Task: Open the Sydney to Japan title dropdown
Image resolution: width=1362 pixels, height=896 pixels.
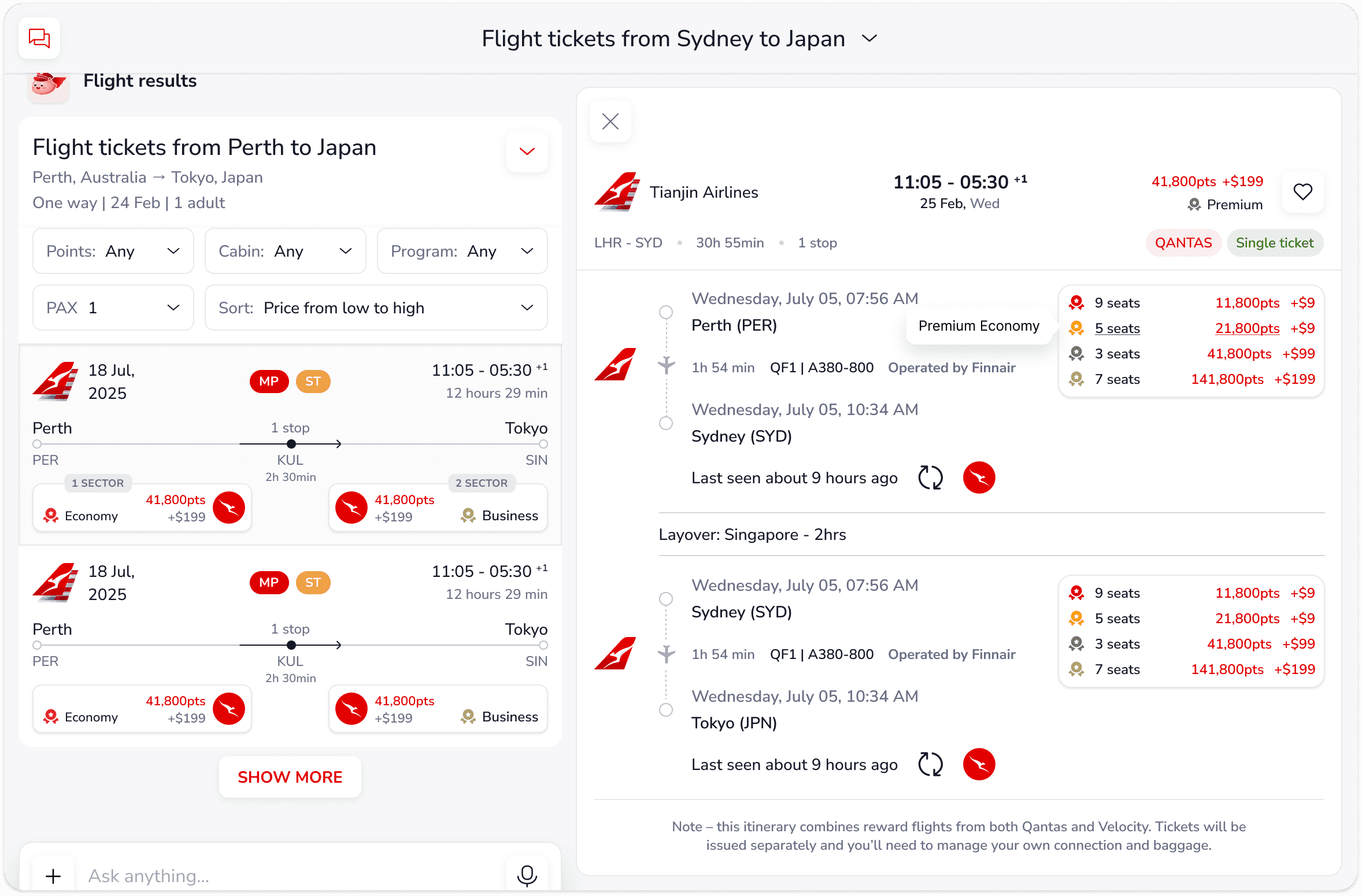Action: coord(869,39)
